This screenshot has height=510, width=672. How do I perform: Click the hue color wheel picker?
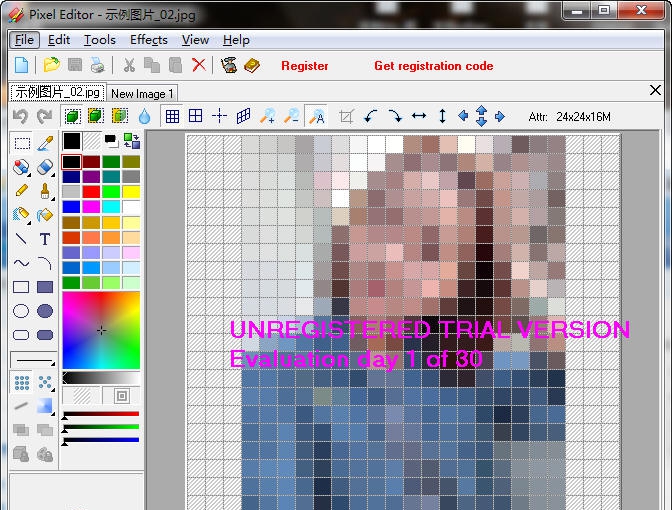click(x=101, y=330)
